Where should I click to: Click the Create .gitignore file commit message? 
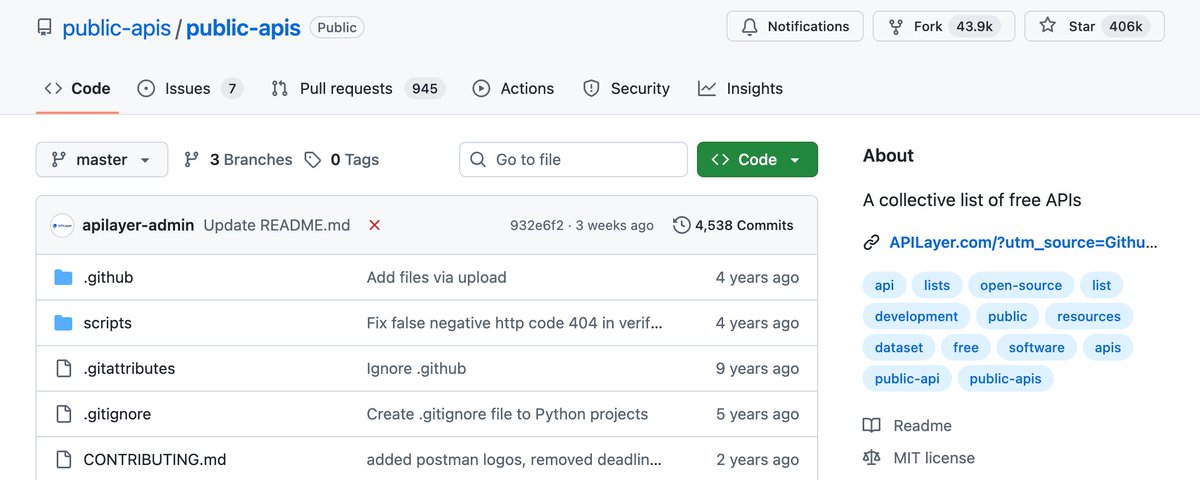coord(507,414)
